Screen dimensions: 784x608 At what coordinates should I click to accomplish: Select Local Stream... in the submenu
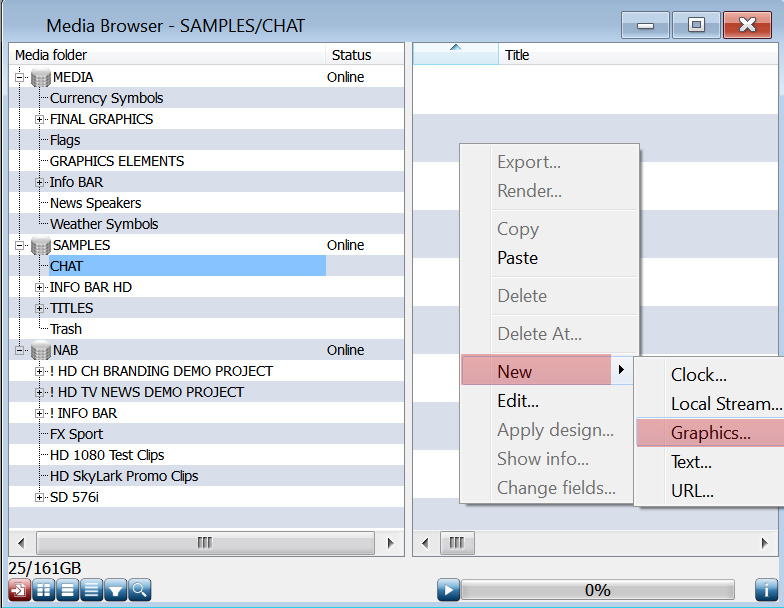click(x=710, y=404)
